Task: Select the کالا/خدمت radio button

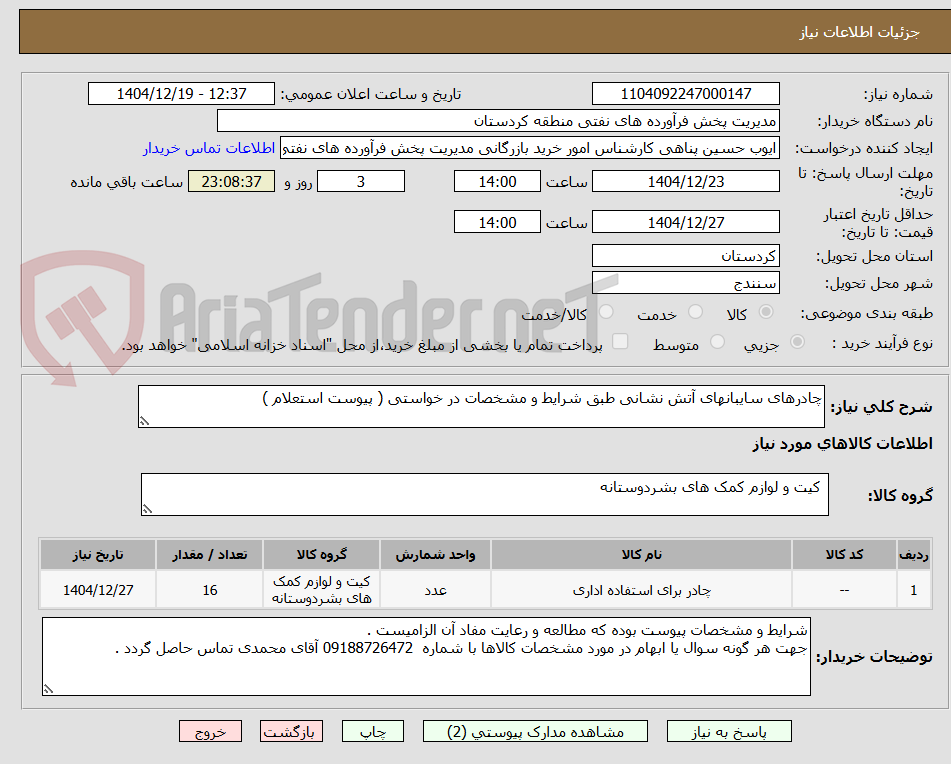Action: click(x=606, y=312)
